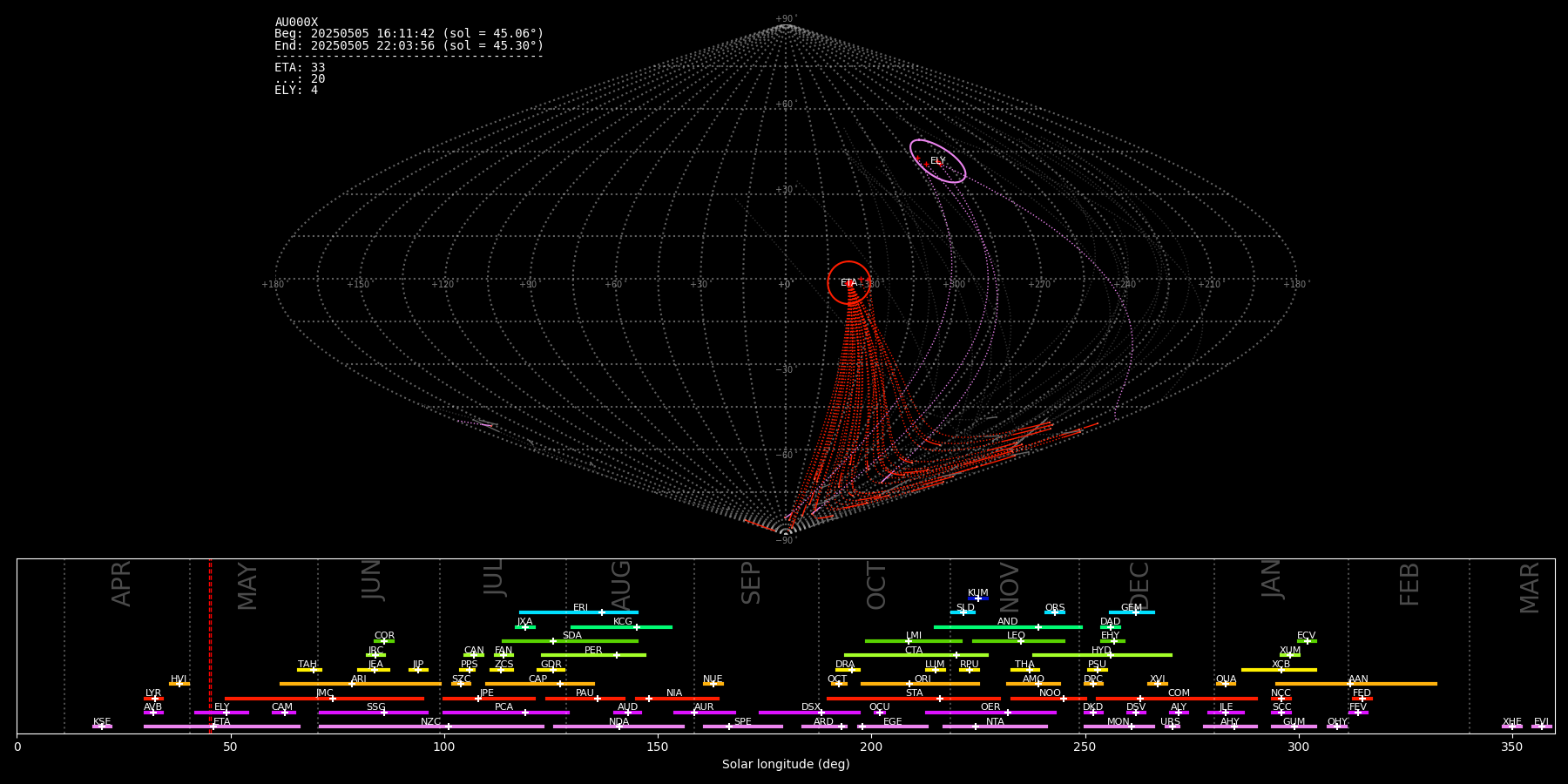Screen dimensions: 1568x784
Task: Click the cyan ORS shower bar
Action: tap(1055, 612)
